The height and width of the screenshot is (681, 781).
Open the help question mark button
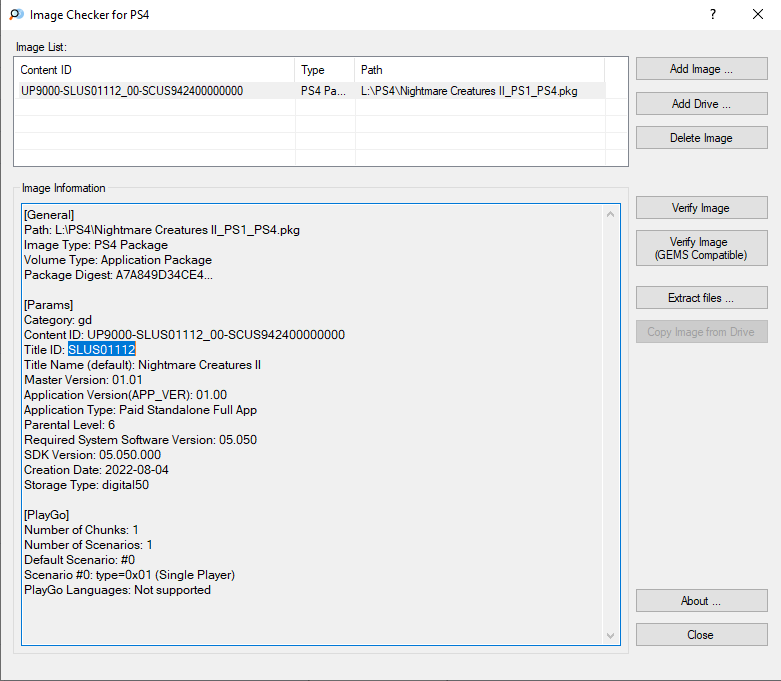pos(713,14)
